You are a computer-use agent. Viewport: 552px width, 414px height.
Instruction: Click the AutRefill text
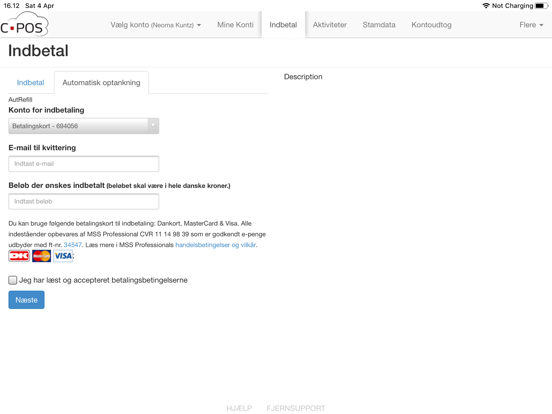[20, 100]
